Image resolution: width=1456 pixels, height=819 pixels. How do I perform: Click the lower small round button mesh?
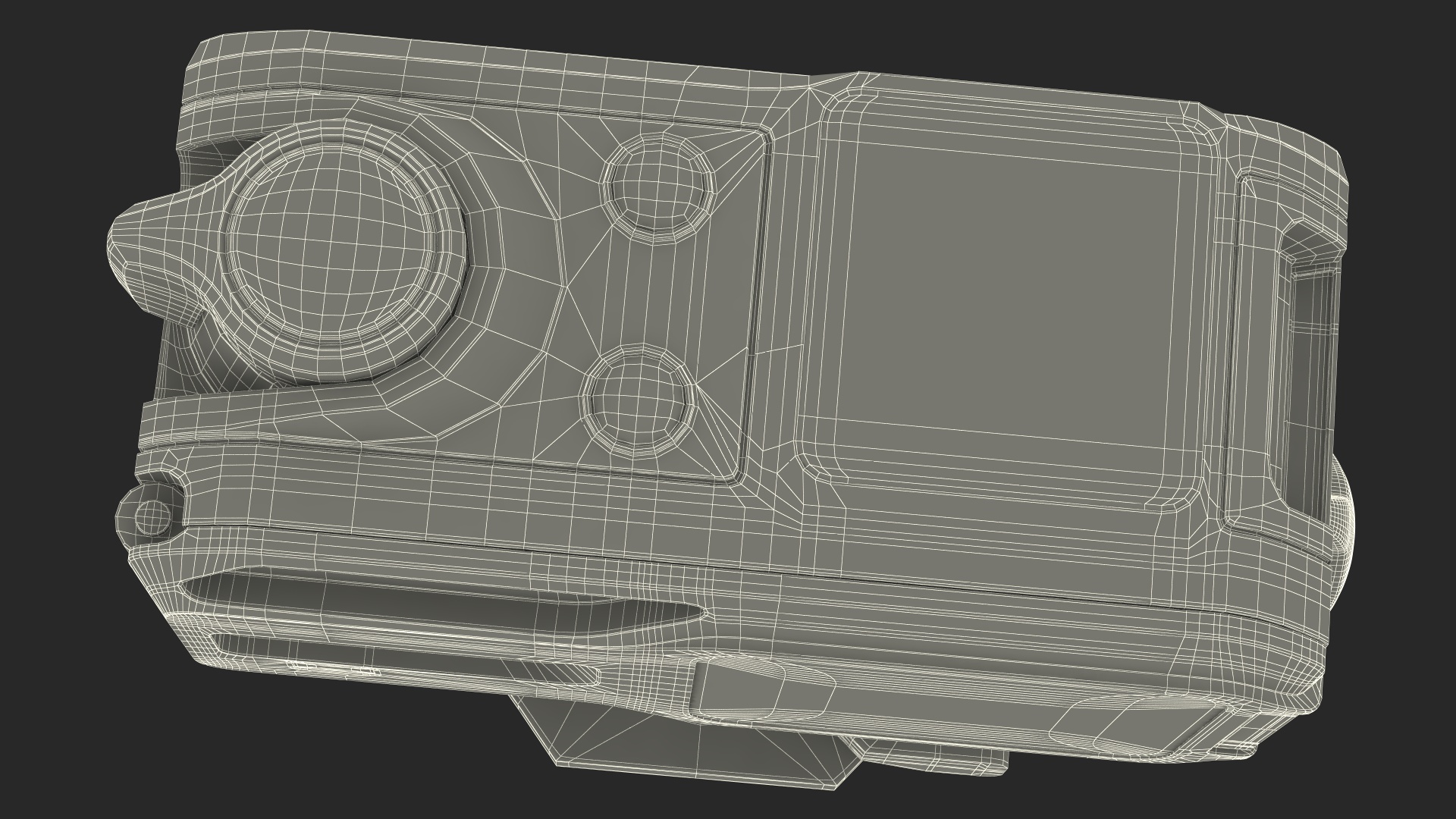[639, 402]
